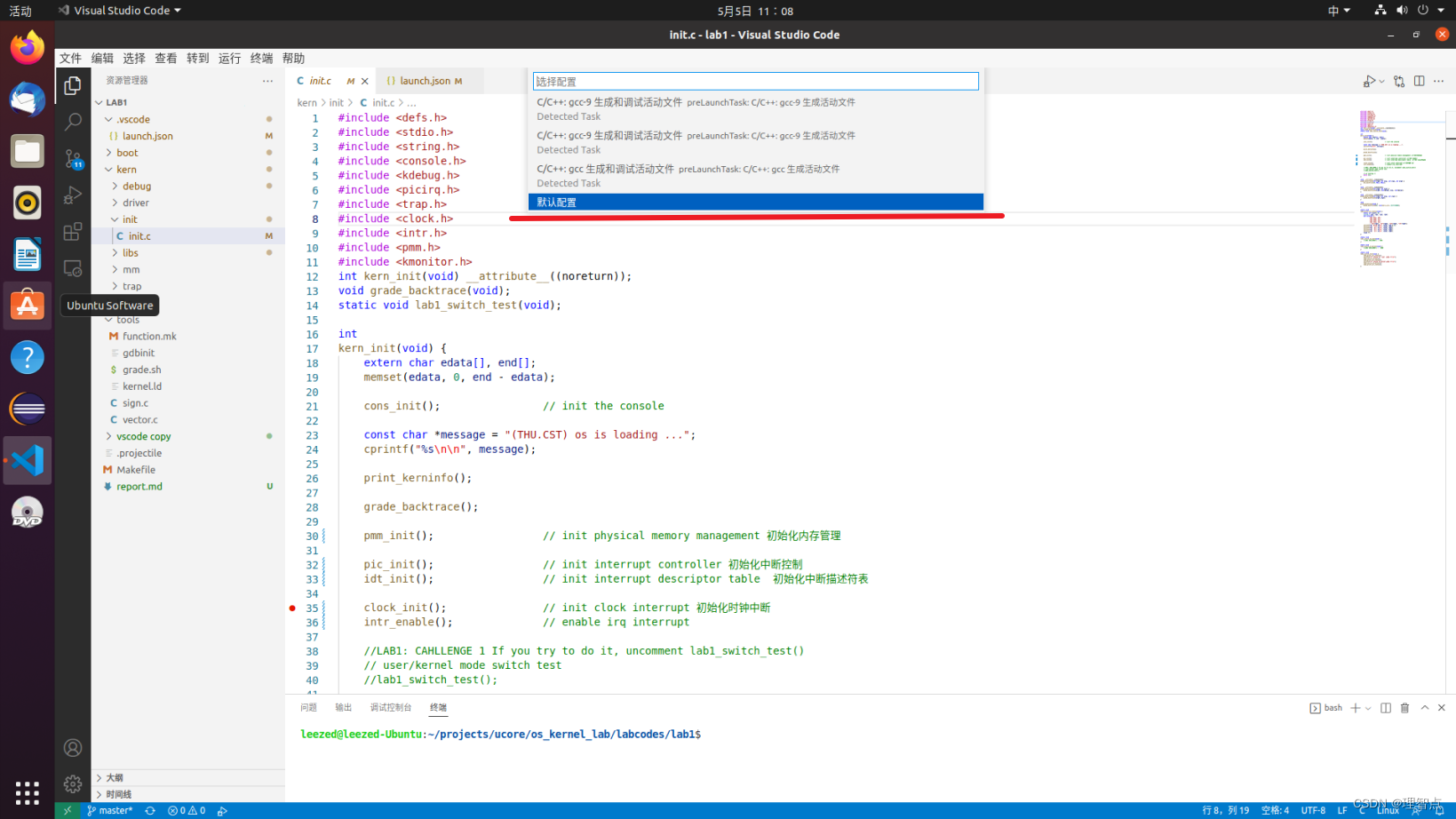Image resolution: width=1456 pixels, height=819 pixels.
Task: Click the 行 8, 列 19 cursor position
Action: [1225, 810]
